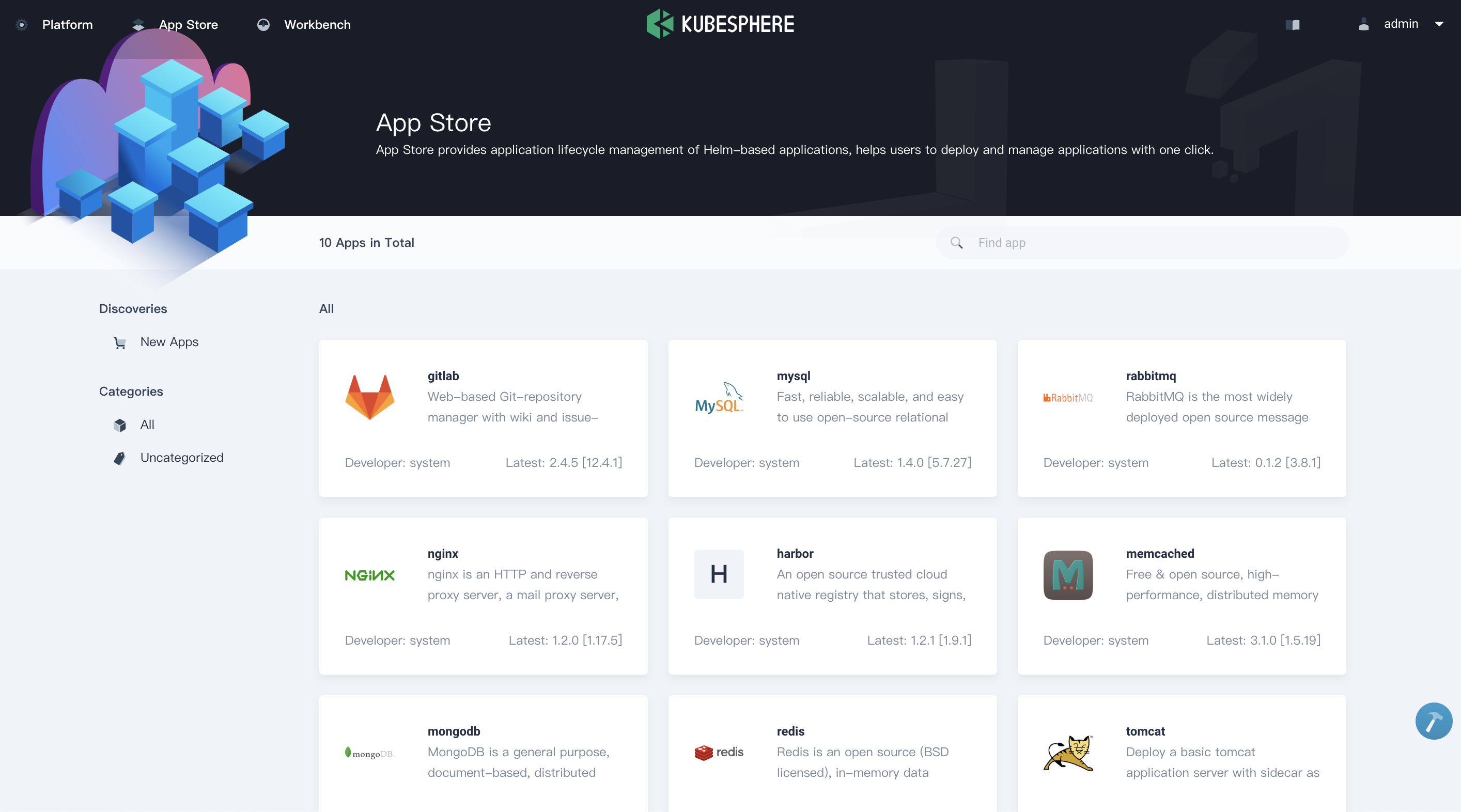1461x812 pixels.
Task: Open the blue hammer toolbox button
Action: coord(1434,721)
